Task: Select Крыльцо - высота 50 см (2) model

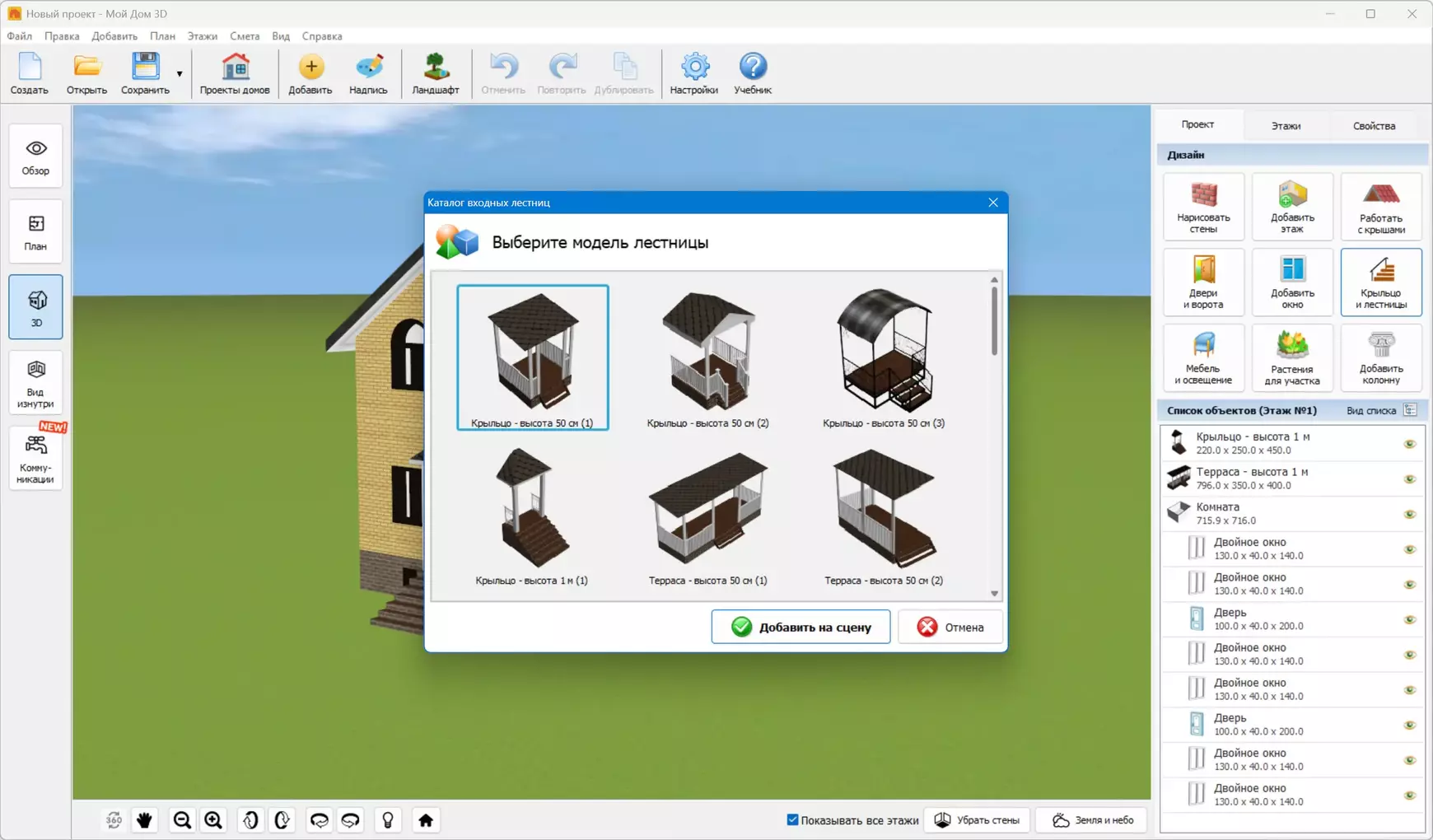Action: tap(708, 357)
